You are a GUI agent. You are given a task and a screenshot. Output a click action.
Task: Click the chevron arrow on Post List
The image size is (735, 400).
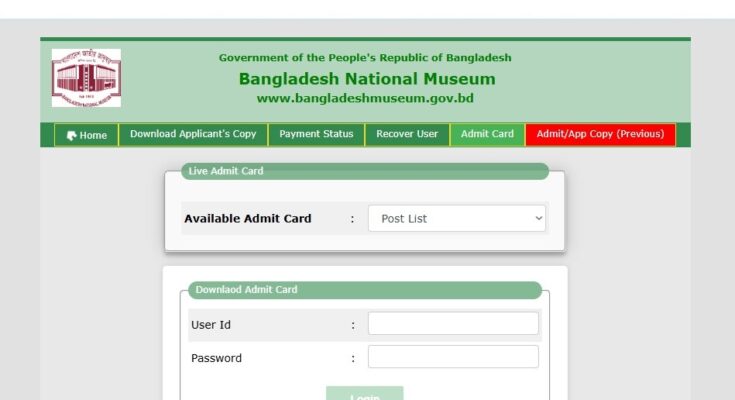tap(538, 218)
